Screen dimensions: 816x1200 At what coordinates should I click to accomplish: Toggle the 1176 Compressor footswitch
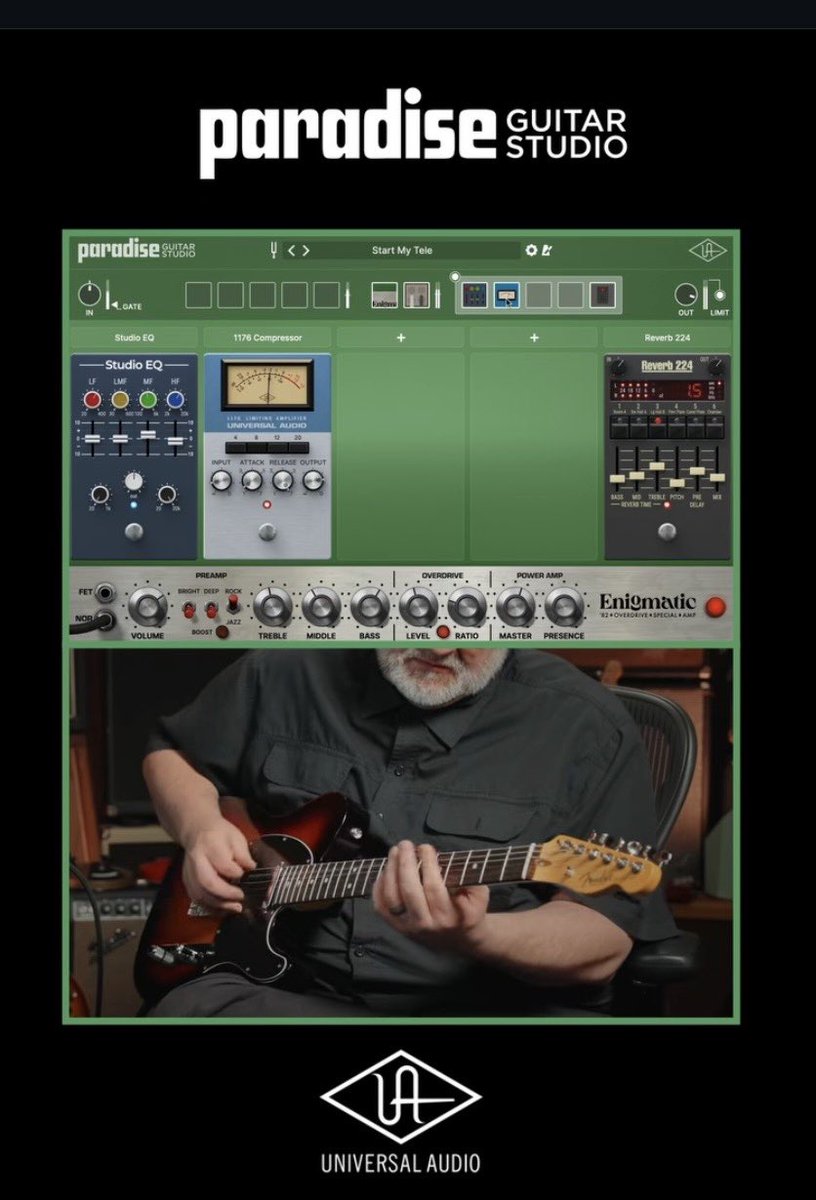(267, 533)
